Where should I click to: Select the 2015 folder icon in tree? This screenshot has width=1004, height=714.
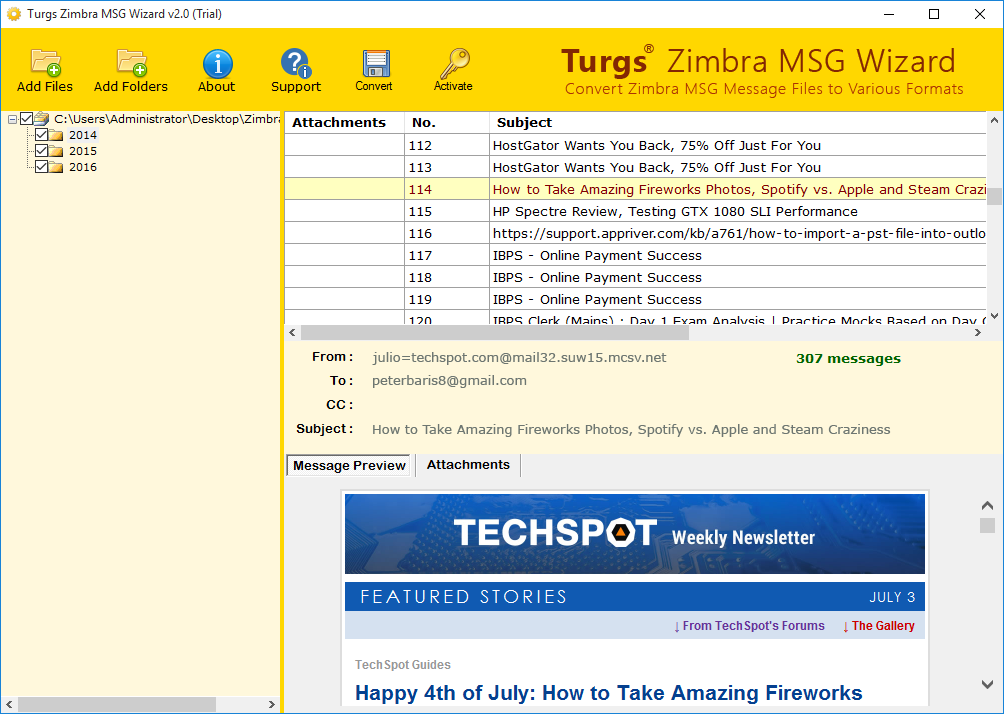[x=56, y=151]
